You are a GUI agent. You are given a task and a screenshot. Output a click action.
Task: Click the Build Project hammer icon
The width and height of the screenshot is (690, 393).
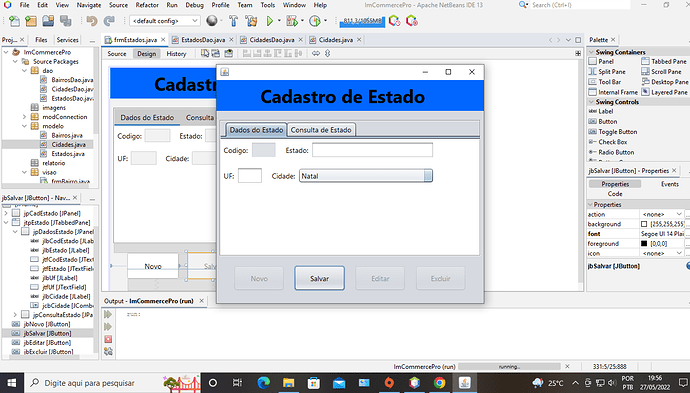[x=233, y=21]
